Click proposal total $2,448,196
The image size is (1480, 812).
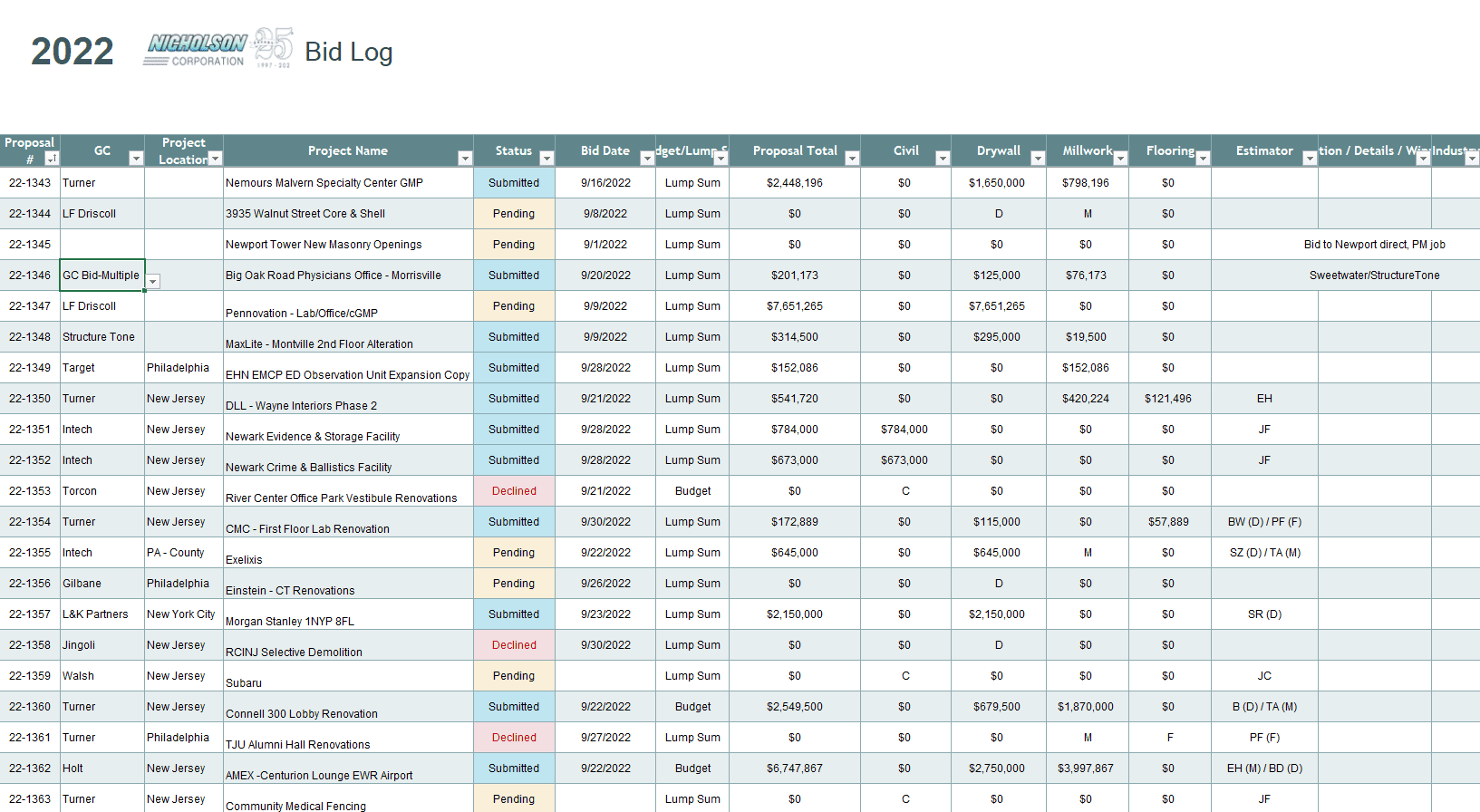pyautogui.click(x=795, y=183)
